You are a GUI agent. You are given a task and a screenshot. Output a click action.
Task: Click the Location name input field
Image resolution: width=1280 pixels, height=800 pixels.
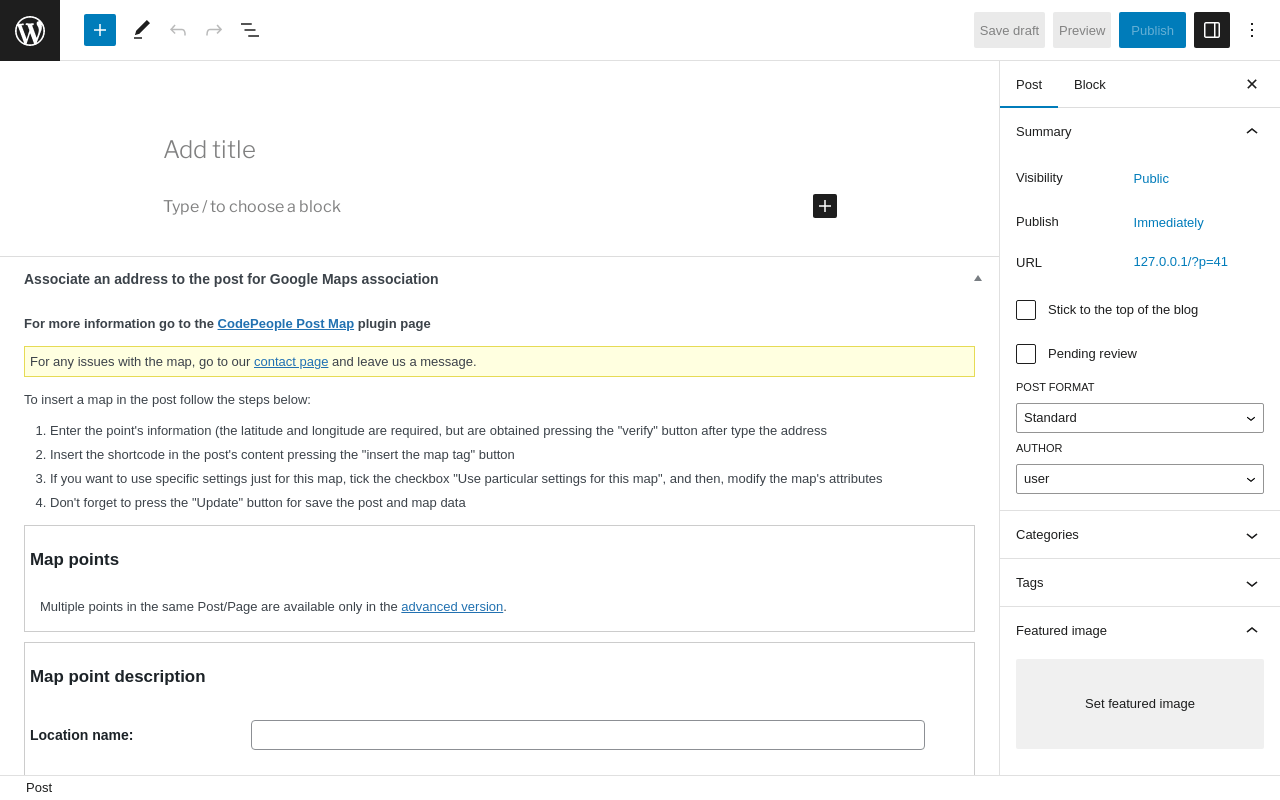(588, 735)
